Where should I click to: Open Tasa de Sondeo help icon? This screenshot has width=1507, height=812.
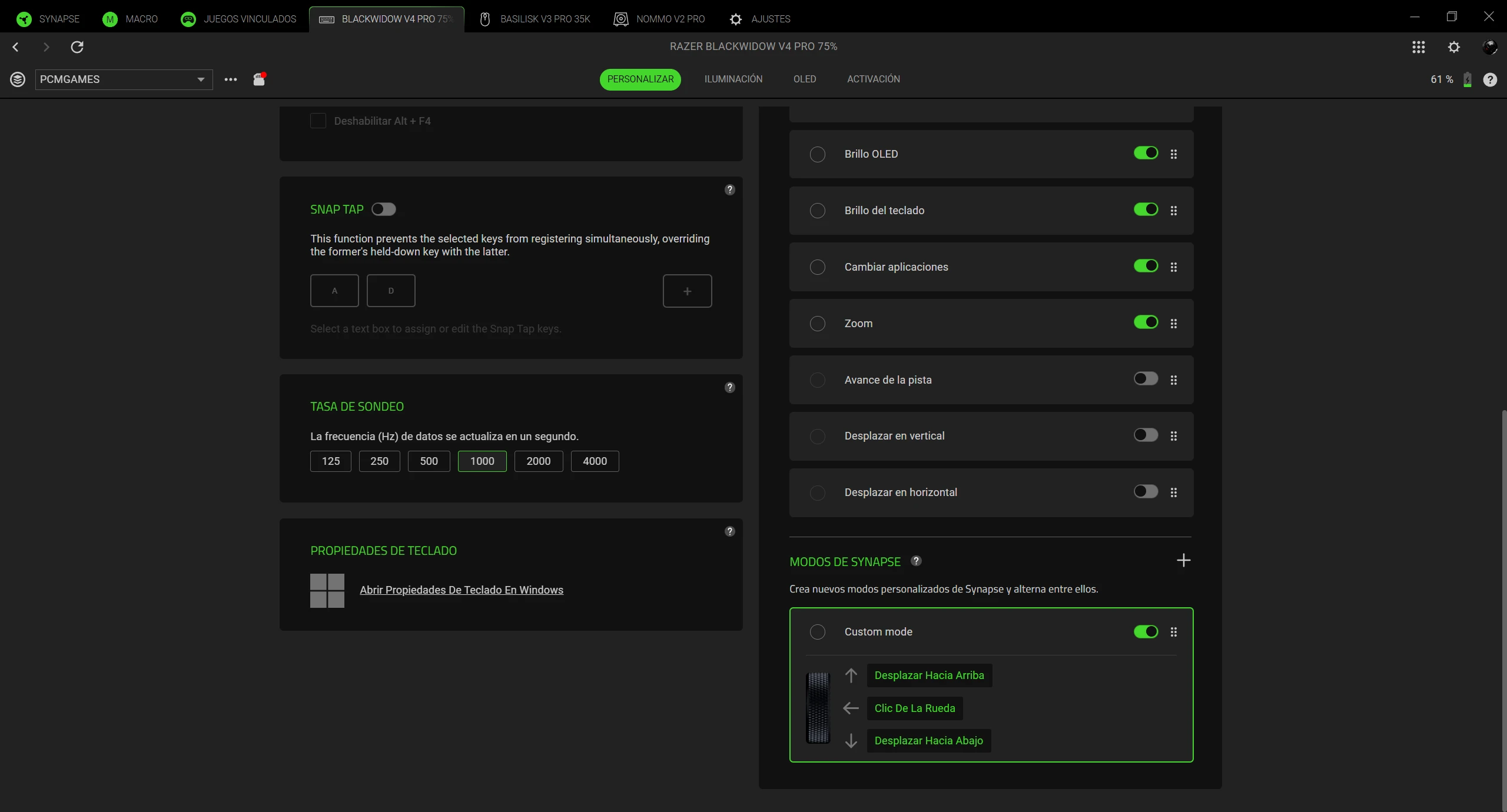730,387
